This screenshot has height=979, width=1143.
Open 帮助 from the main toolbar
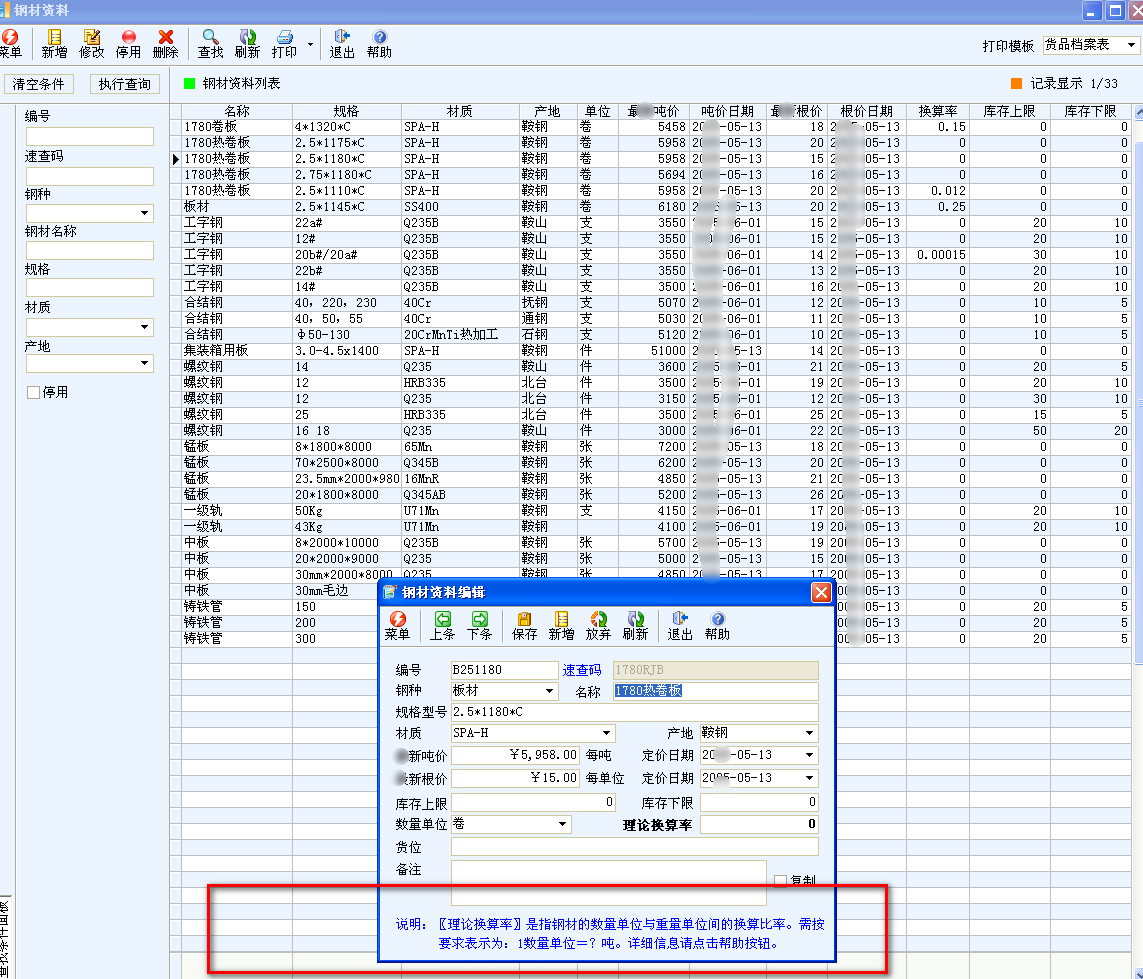(x=379, y=44)
